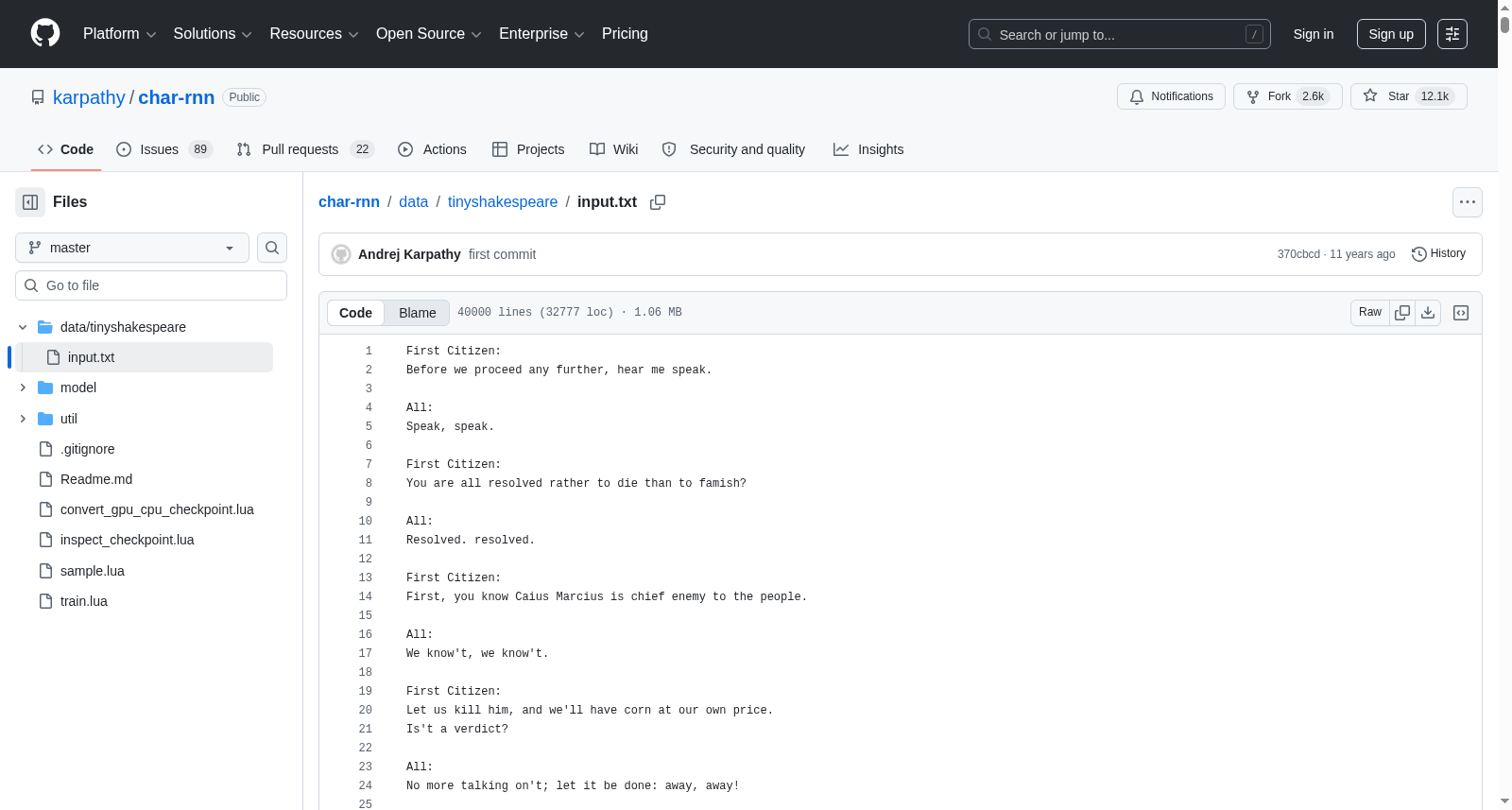Open the three-dot more file actions menu

click(x=1467, y=202)
